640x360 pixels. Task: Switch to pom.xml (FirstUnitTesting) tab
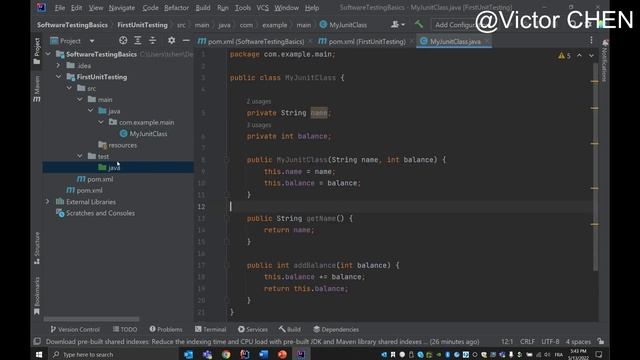(x=366, y=41)
